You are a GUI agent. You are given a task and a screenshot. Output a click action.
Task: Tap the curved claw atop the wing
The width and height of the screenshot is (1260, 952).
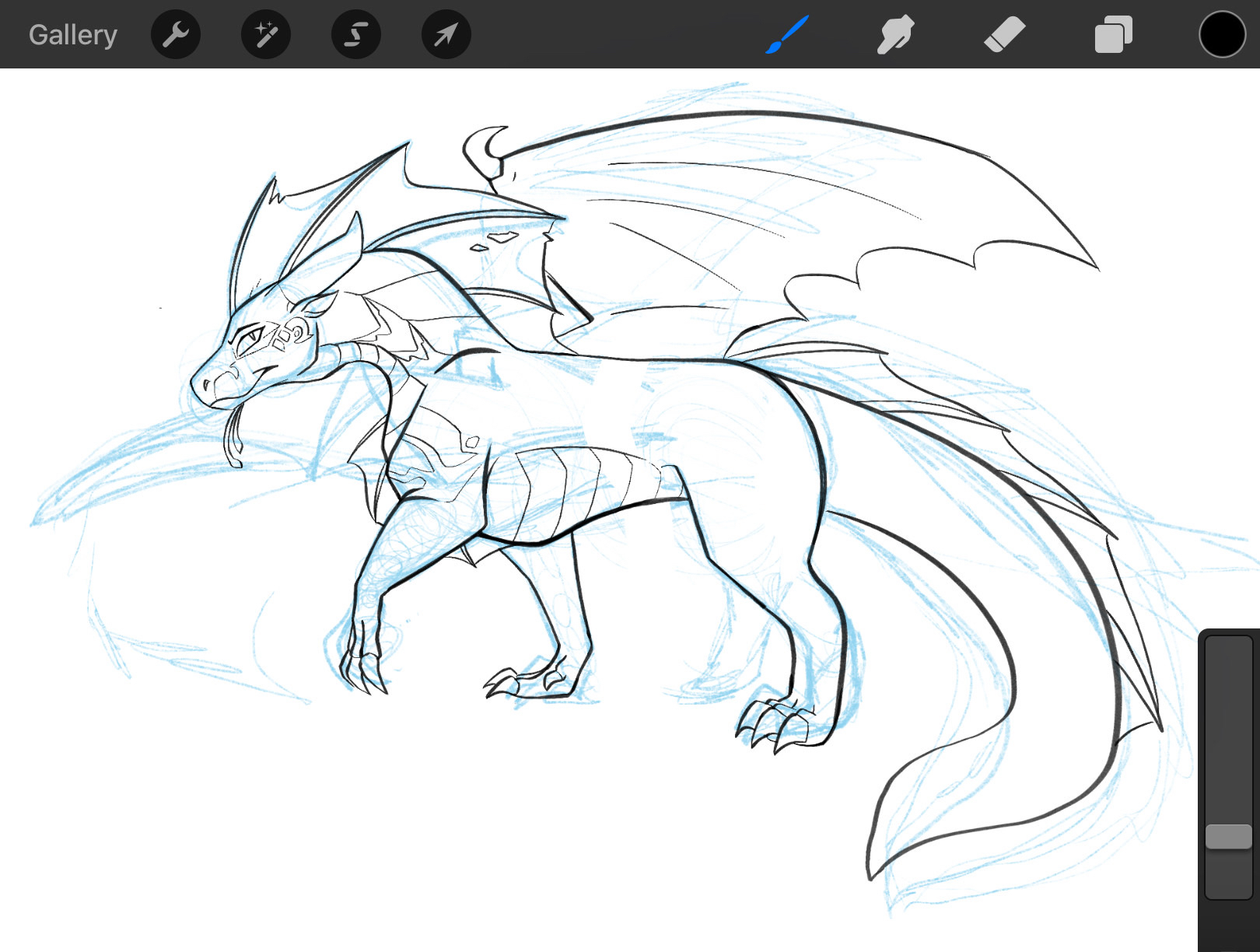coord(485,148)
